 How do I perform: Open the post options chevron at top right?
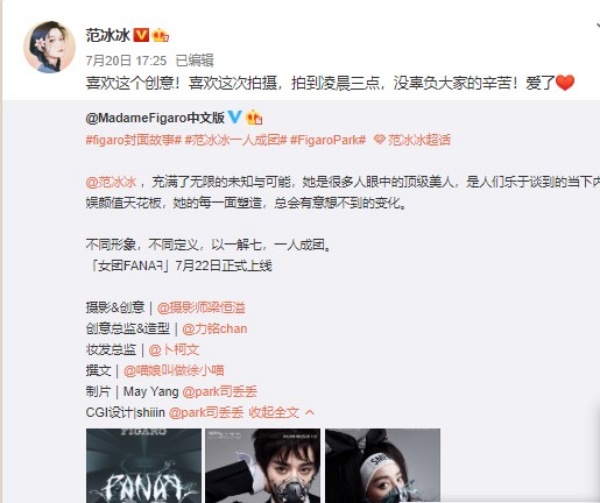coord(597,27)
